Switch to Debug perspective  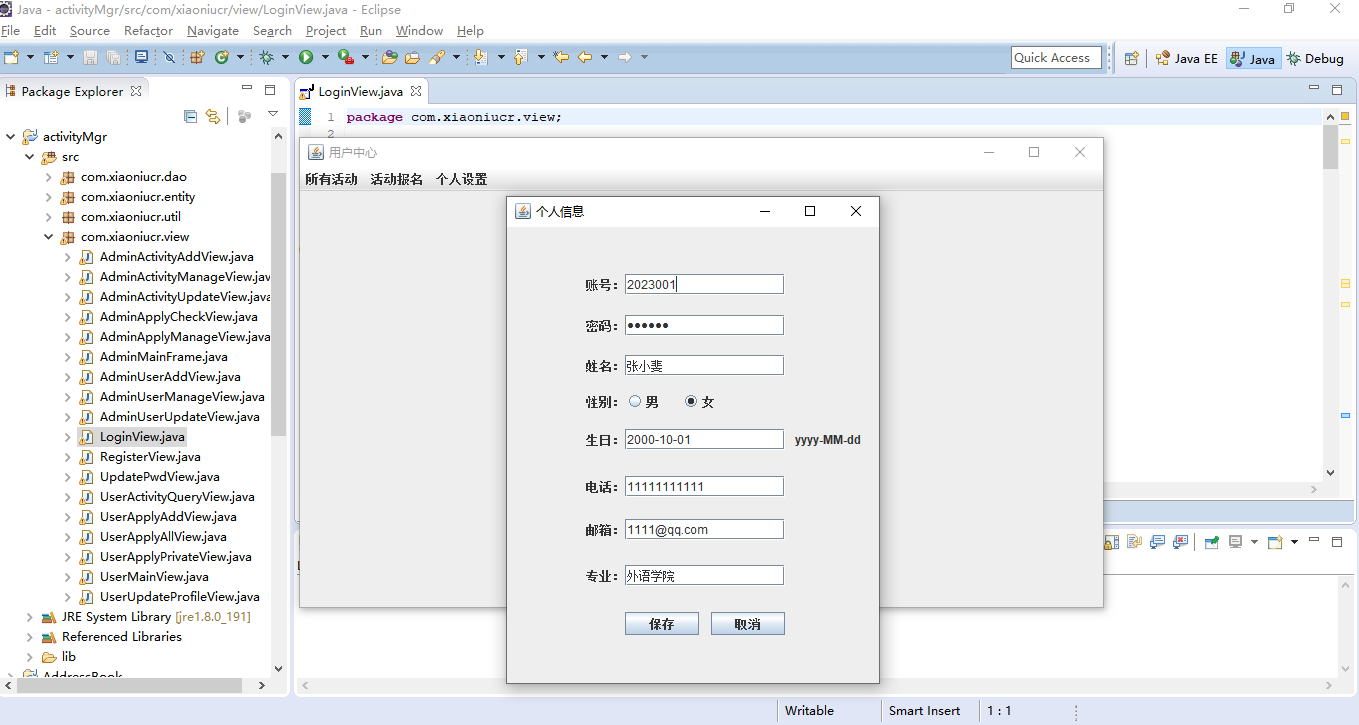click(x=1315, y=58)
